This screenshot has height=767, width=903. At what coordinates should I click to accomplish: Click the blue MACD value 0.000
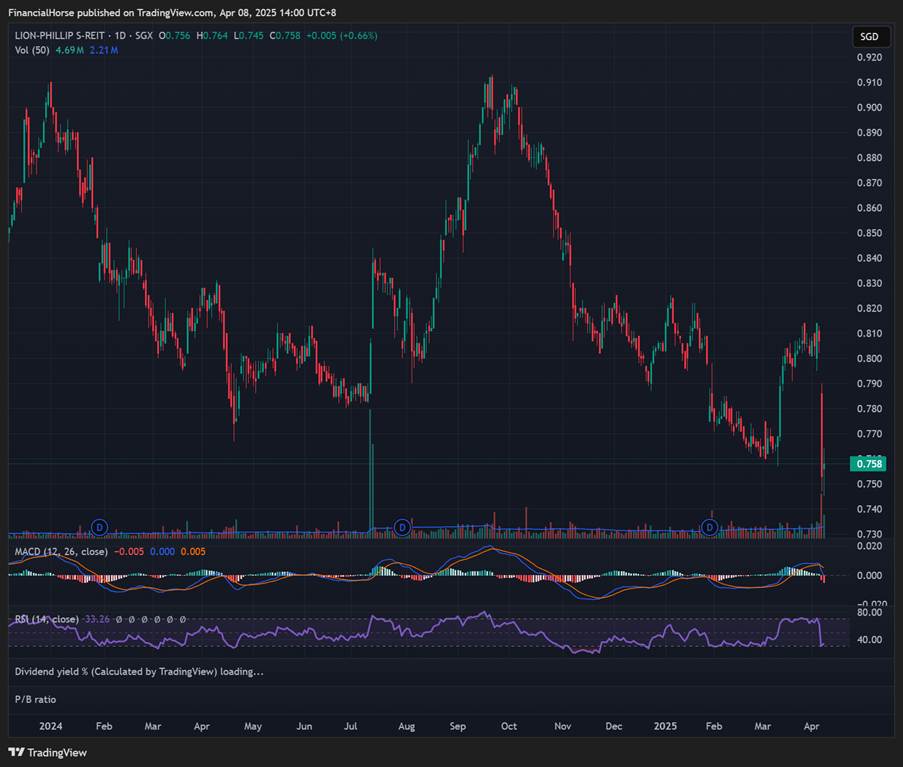tap(162, 552)
